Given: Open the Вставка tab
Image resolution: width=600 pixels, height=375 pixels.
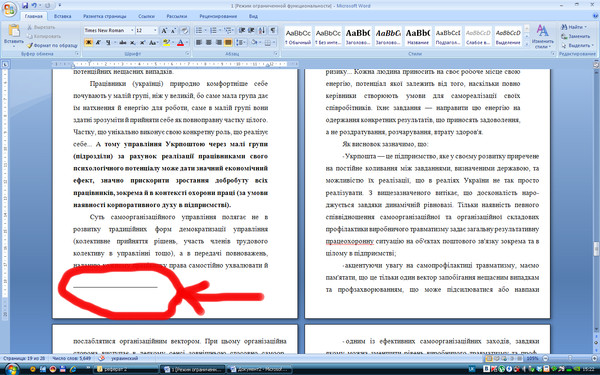Looking at the screenshot, I should pos(62,16).
